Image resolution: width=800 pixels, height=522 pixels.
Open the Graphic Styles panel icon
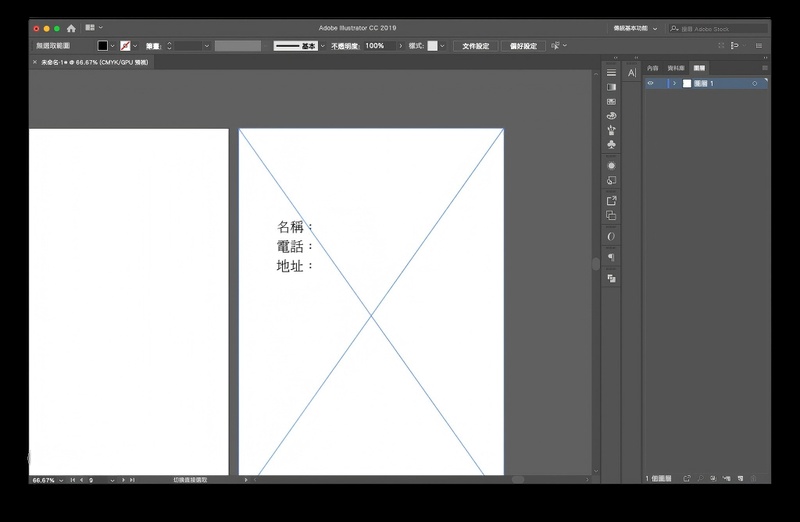click(x=611, y=180)
